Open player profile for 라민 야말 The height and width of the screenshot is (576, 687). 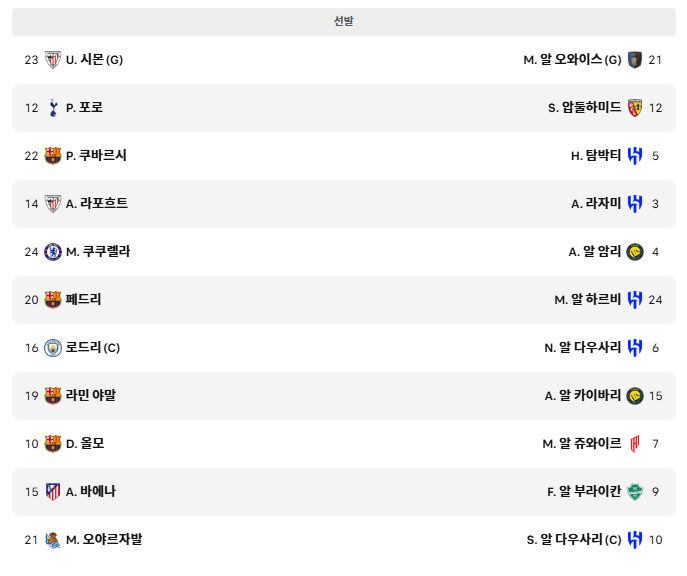[x=91, y=396]
